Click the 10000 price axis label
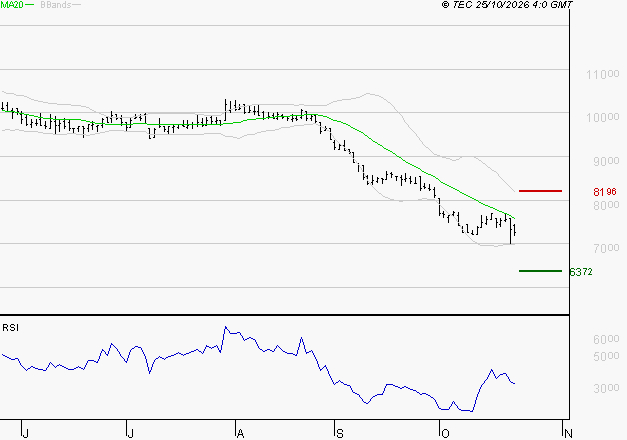Viewport: 627px width, 440px height. point(603,118)
